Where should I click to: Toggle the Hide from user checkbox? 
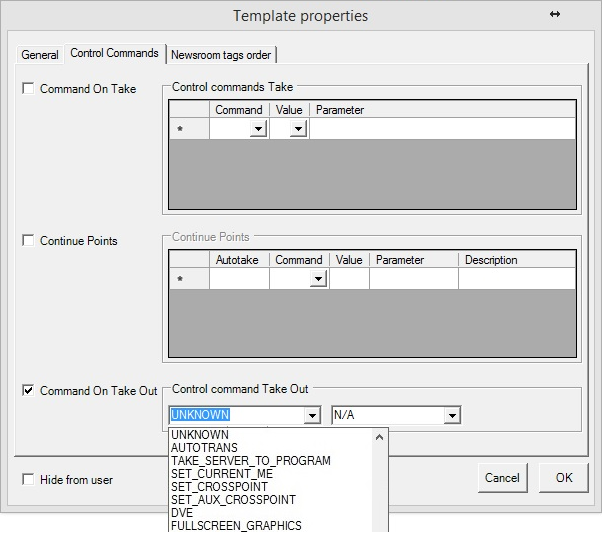(x=28, y=480)
